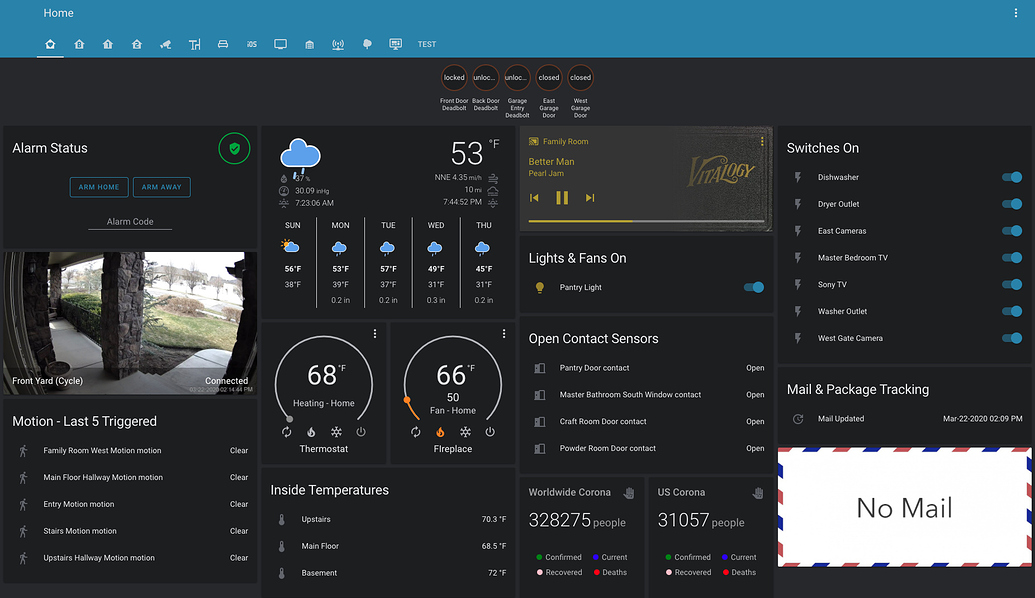Select the camera tab in top navigation
Image resolution: width=1035 pixels, height=598 pixels.
[166, 44]
